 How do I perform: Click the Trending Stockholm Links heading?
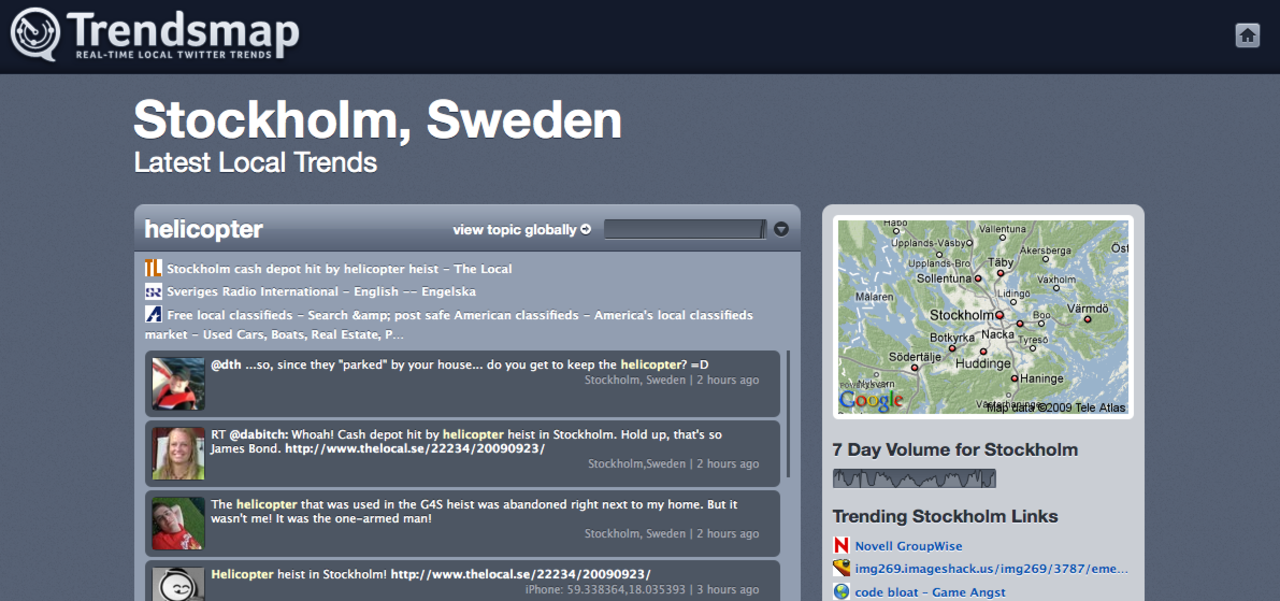(945, 516)
